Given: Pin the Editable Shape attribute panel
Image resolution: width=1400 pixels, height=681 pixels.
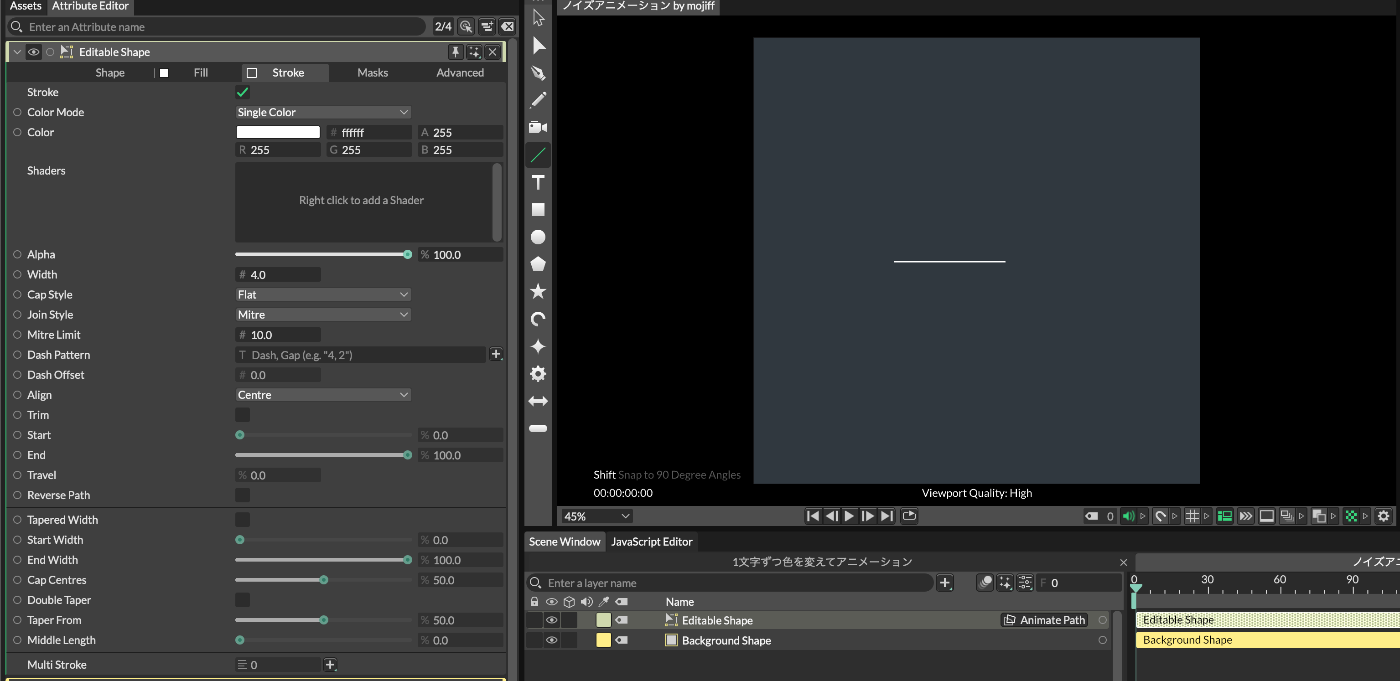Looking at the screenshot, I should 455,52.
